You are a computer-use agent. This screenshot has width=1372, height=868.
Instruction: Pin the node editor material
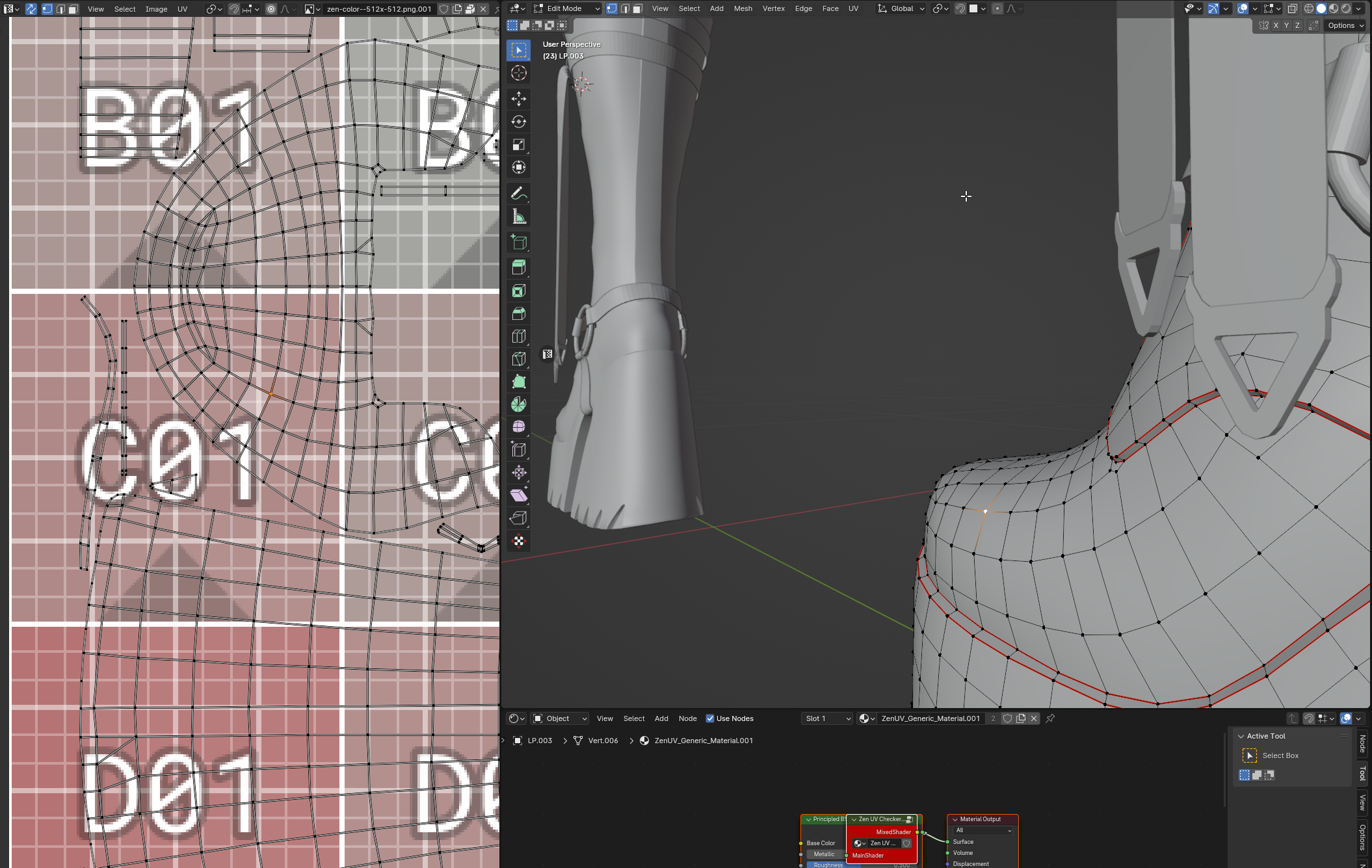point(1050,718)
